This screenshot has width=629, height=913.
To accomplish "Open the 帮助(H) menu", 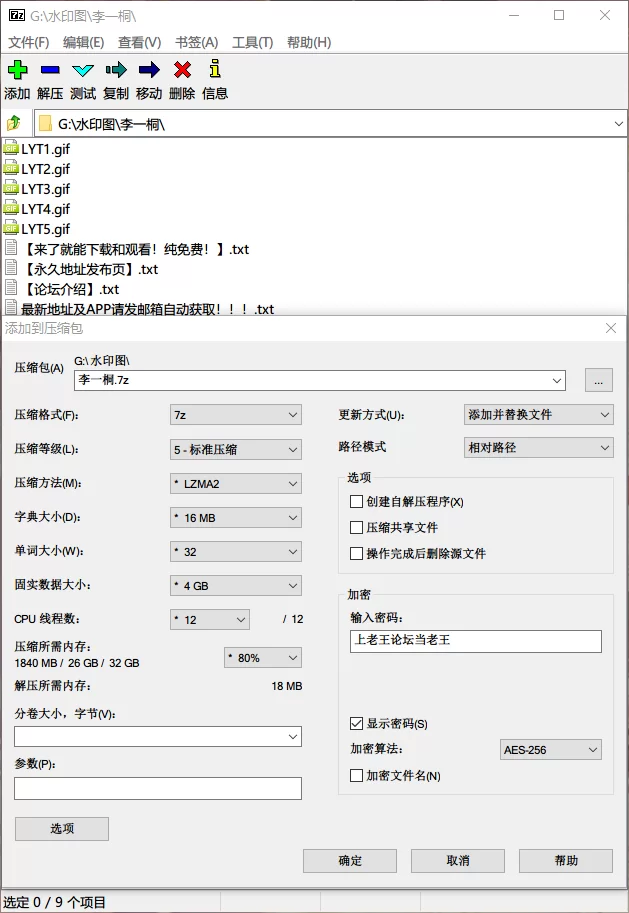I will click(309, 42).
